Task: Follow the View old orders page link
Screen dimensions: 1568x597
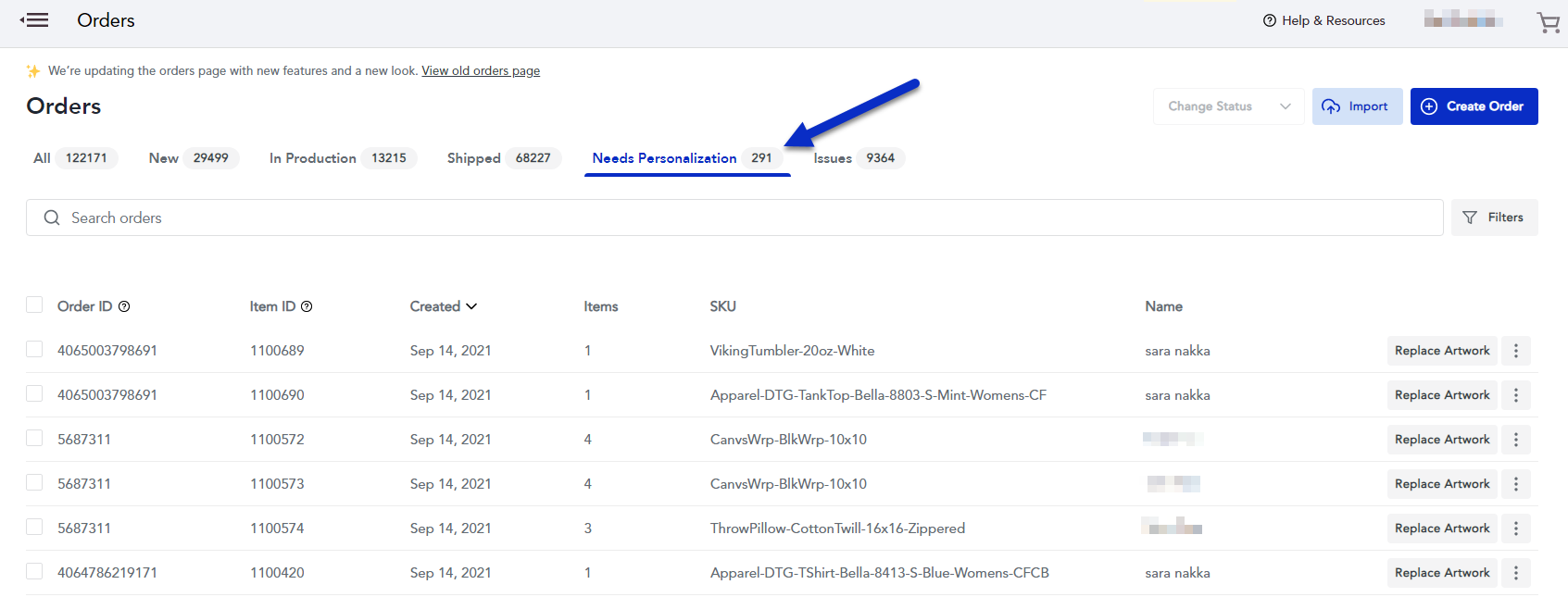Action: pos(481,71)
